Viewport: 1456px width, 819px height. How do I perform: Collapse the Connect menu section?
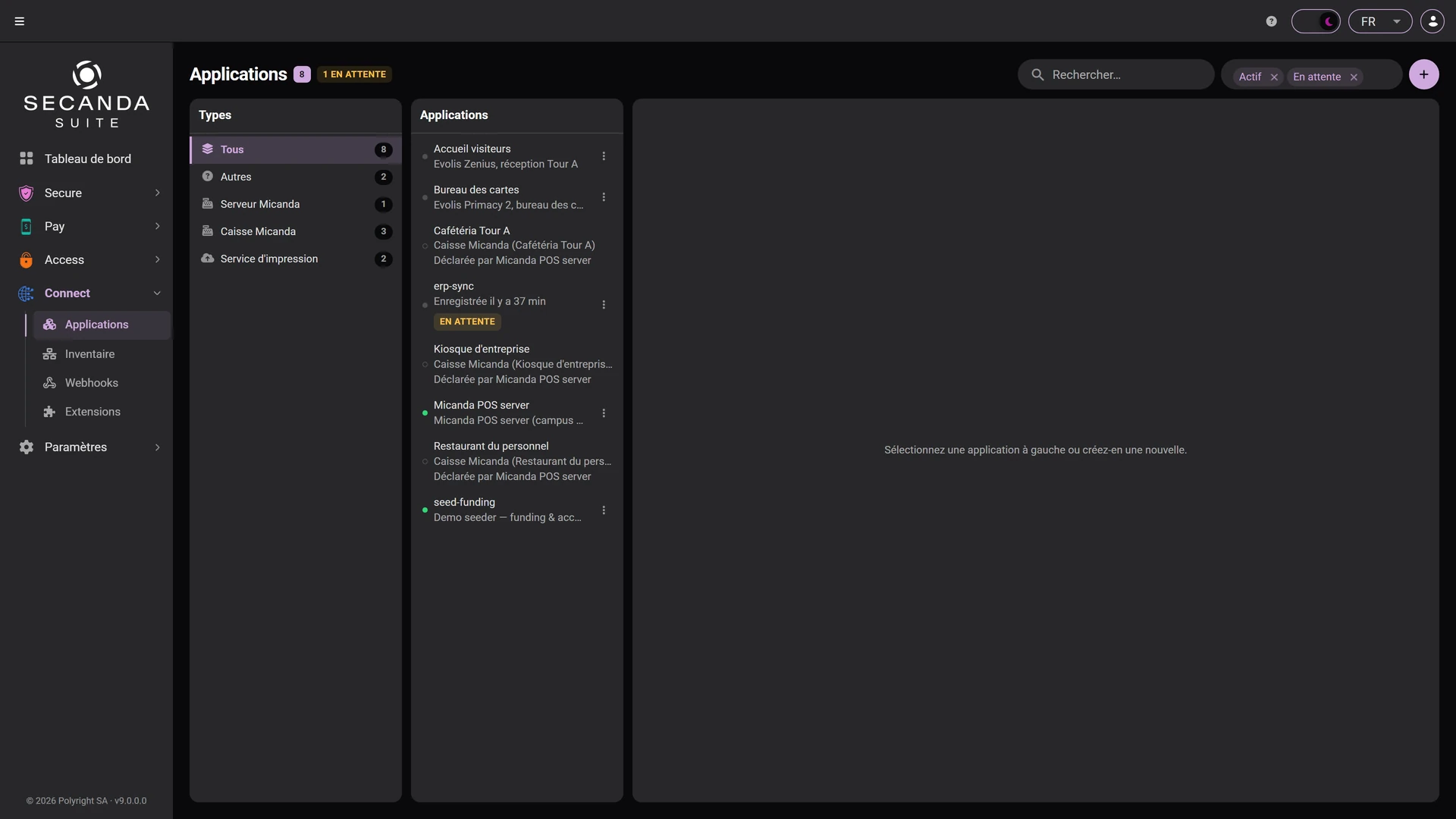[x=87, y=293]
